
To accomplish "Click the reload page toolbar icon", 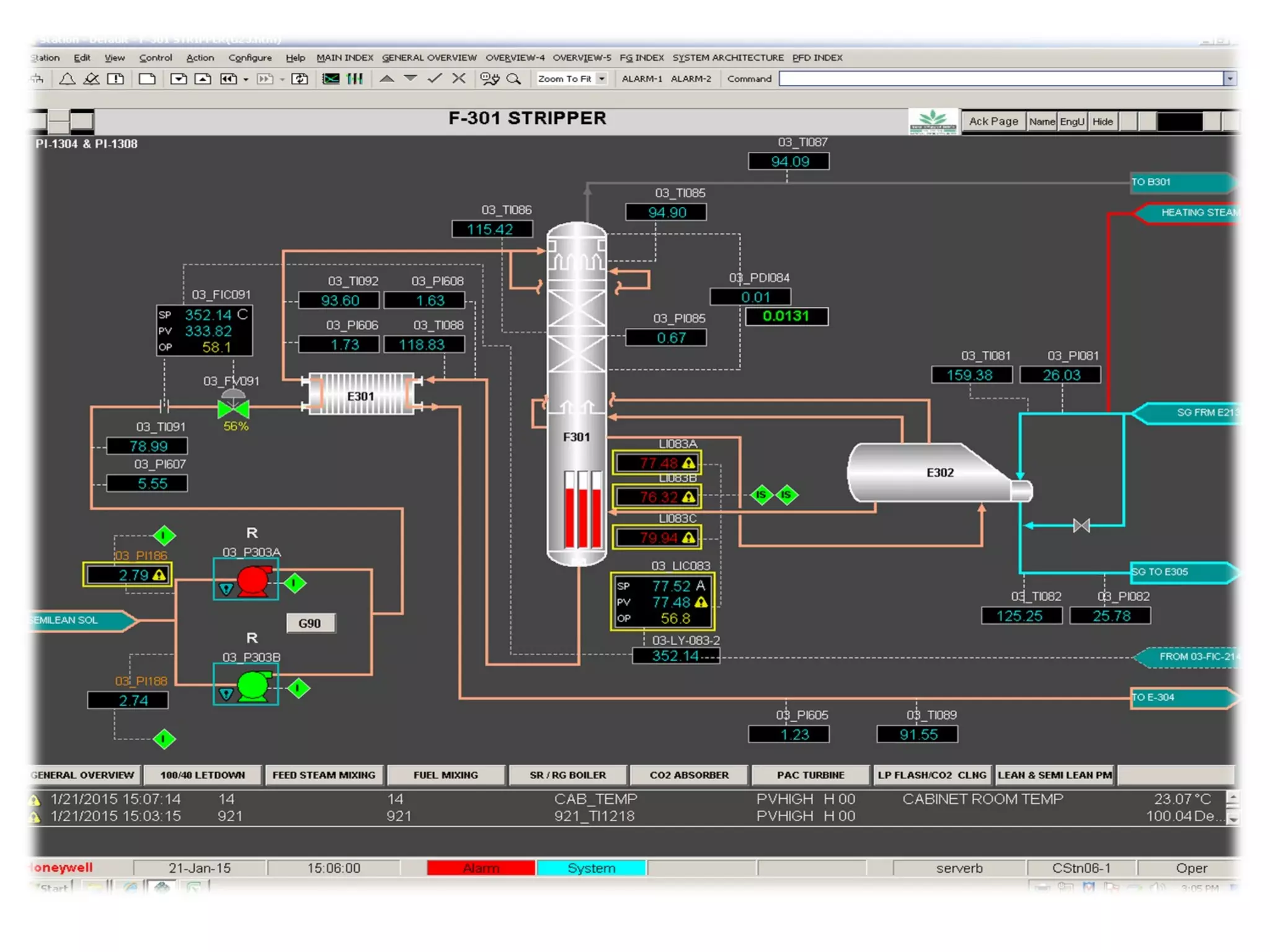I will point(300,79).
